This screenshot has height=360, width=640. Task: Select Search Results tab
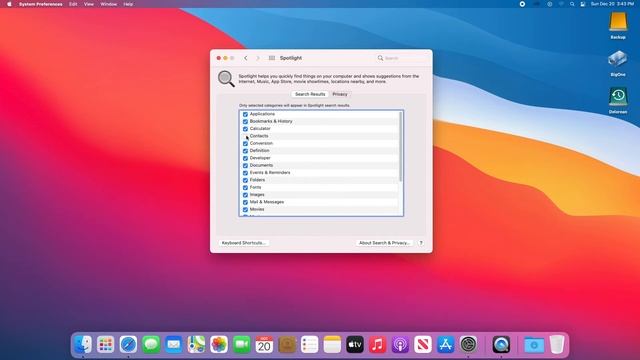[x=310, y=94]
